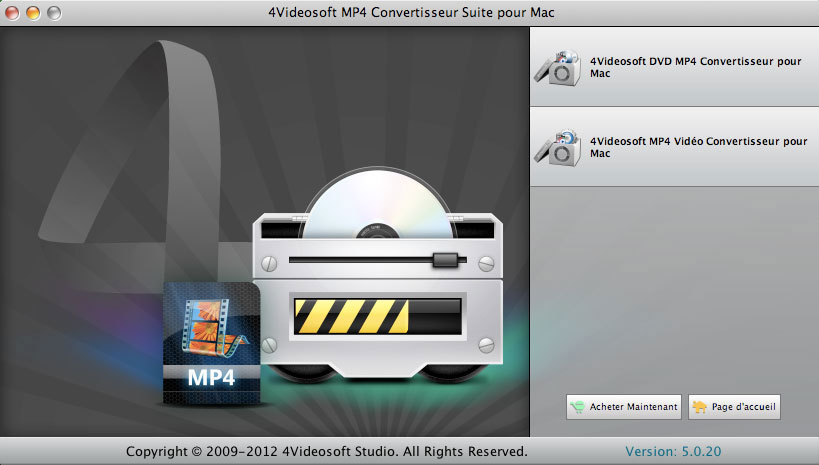Close the window with the red button
Image resolution: width=819 pixels, height=465 pixels.
13,12
